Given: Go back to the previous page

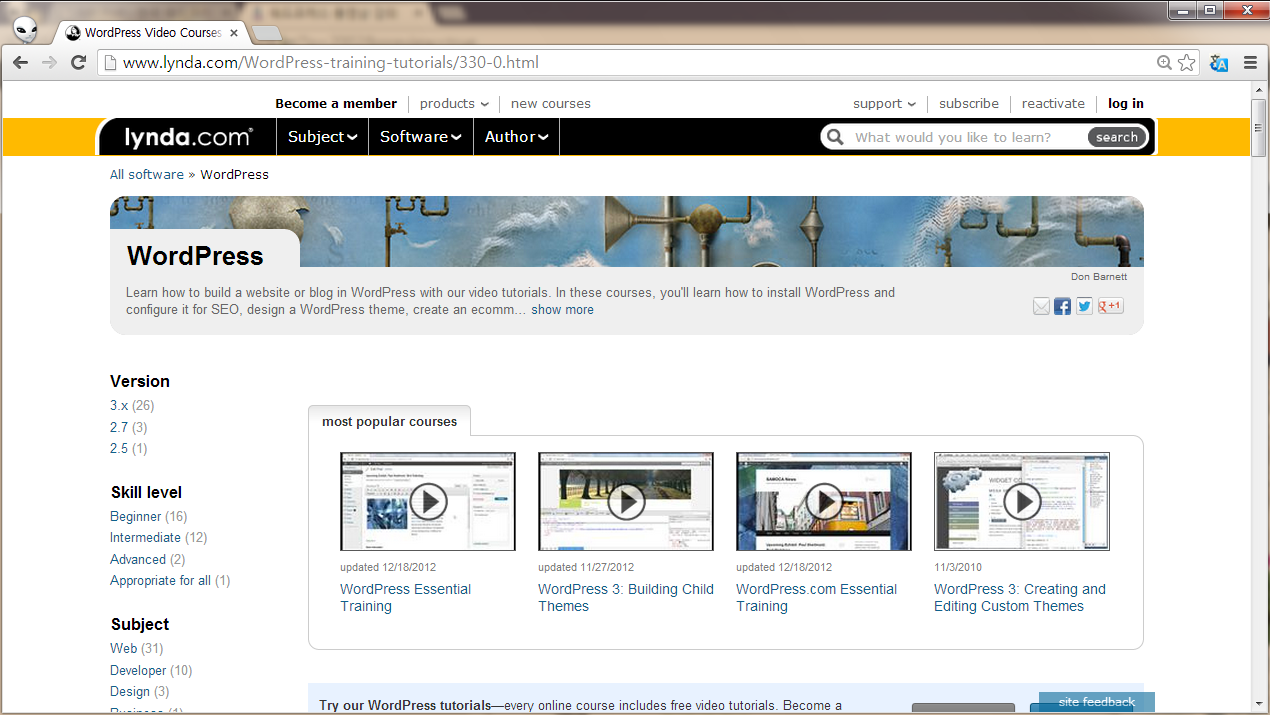Looking at the screenshot, I should [x=20, y=62].
